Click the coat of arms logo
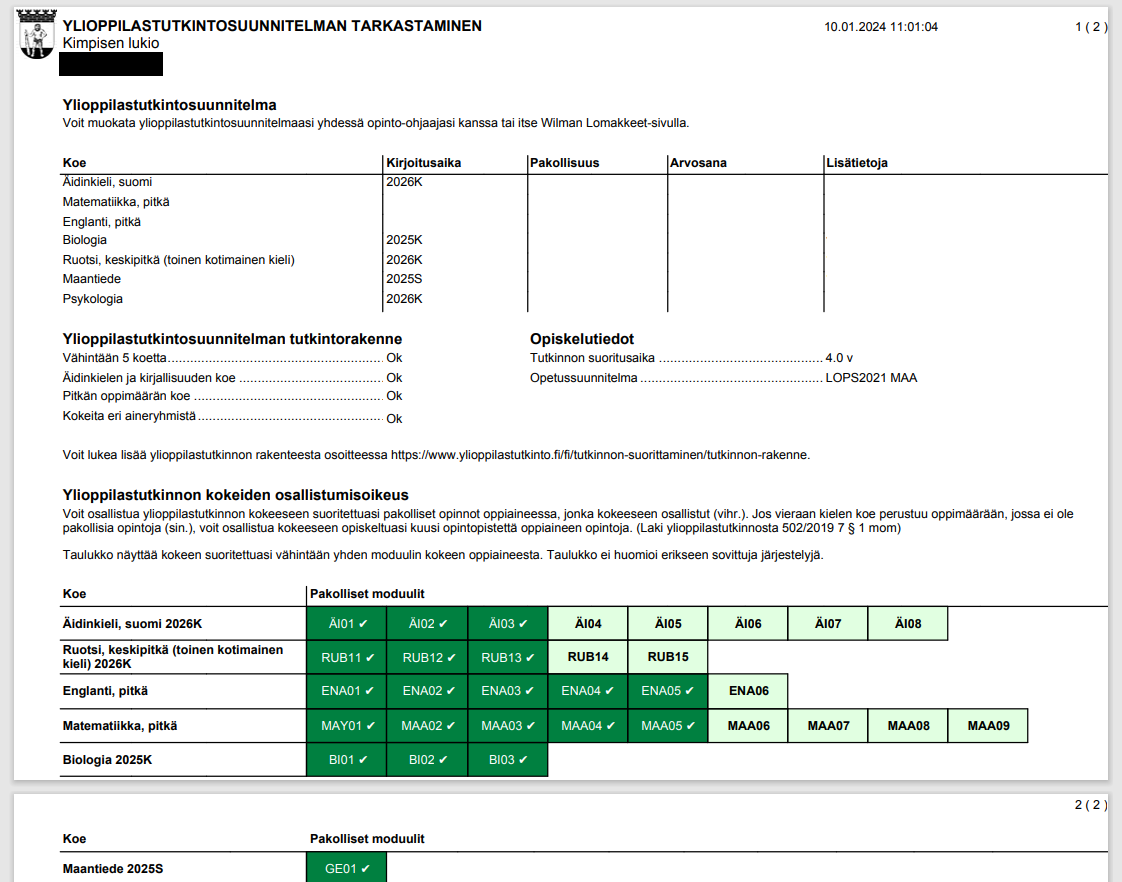 point(36,34)
